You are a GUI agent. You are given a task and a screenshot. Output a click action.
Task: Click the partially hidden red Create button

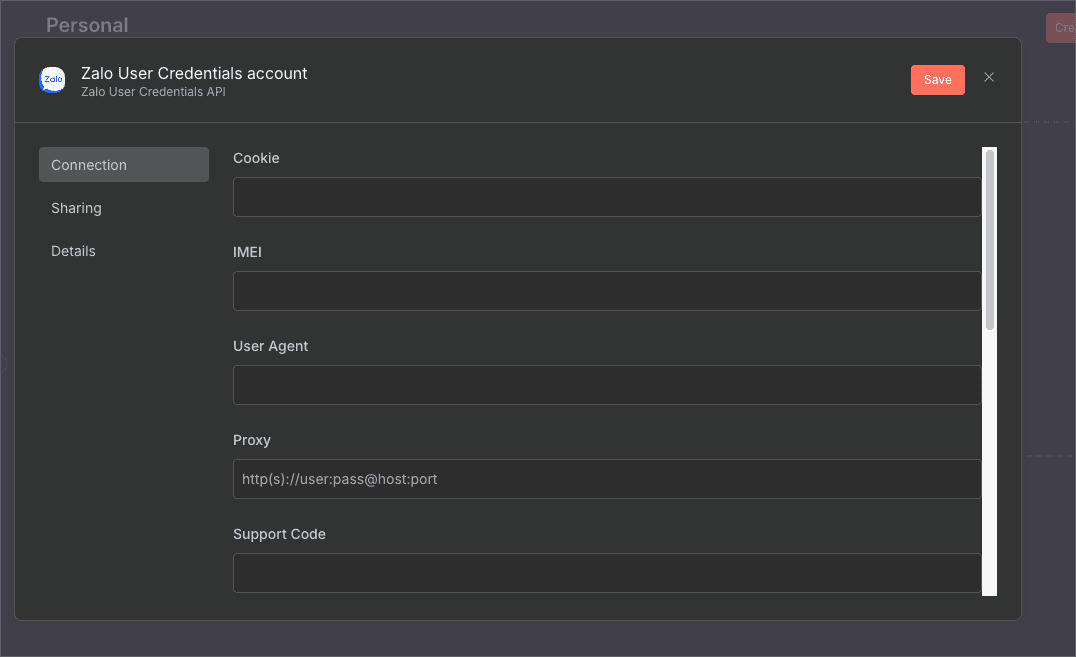pos(1061,28)
